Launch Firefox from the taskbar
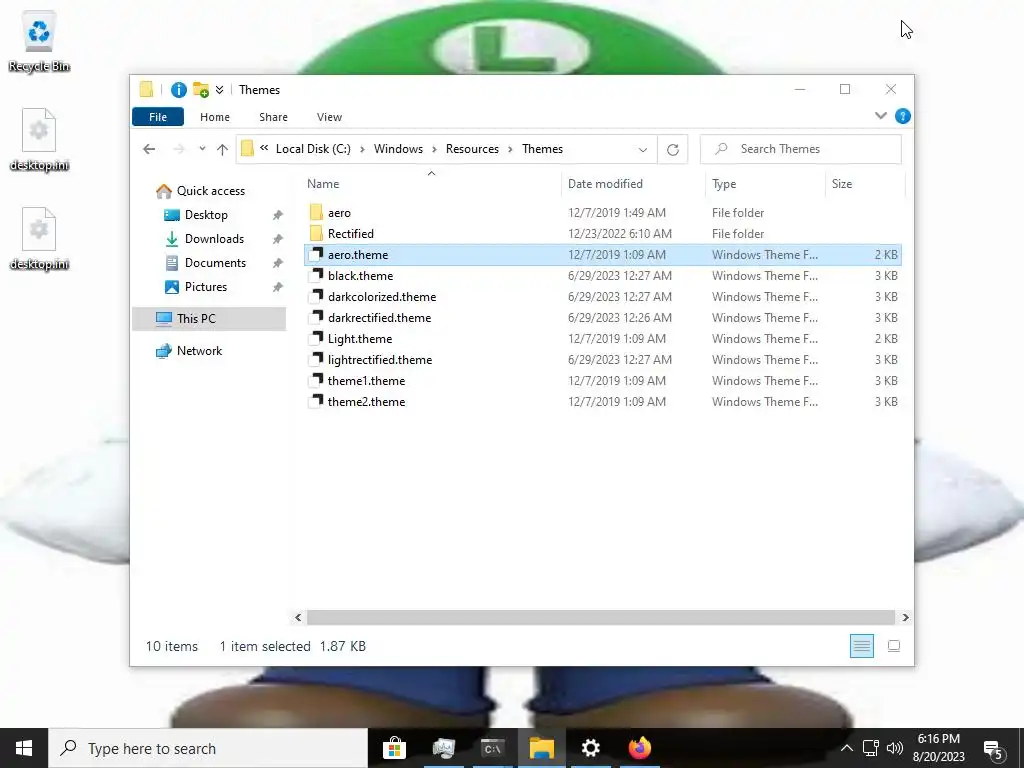This screenshot has height=768, width=1024. [639, 748]
